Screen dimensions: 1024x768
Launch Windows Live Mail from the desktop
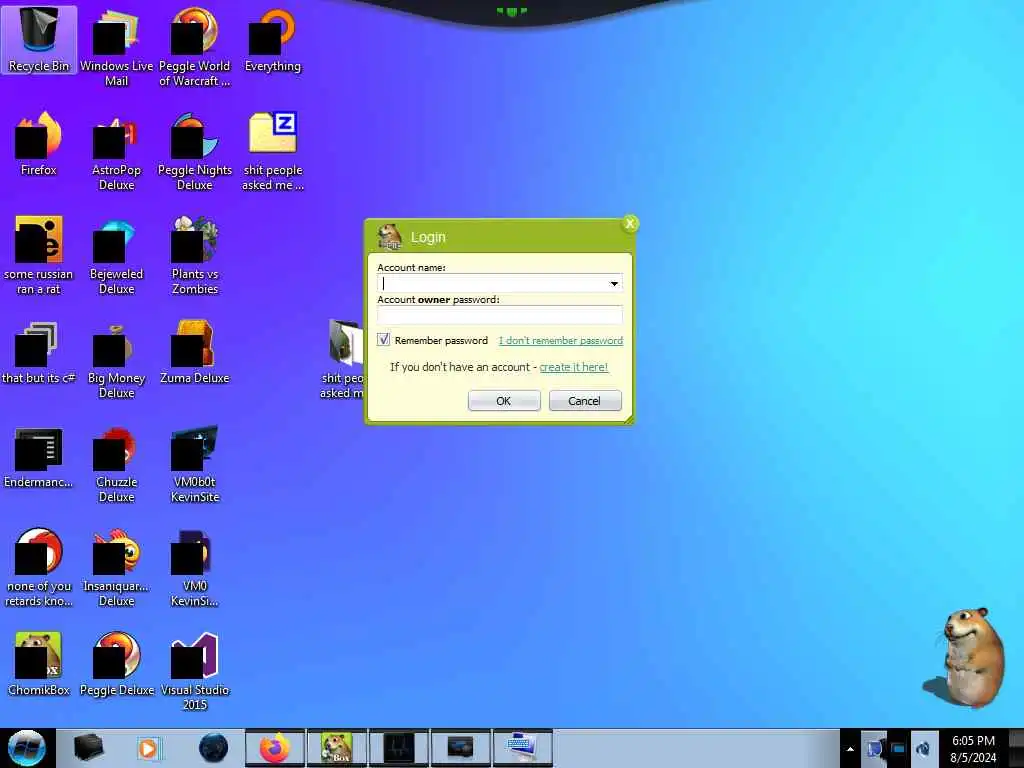click(x=116, y=47)
